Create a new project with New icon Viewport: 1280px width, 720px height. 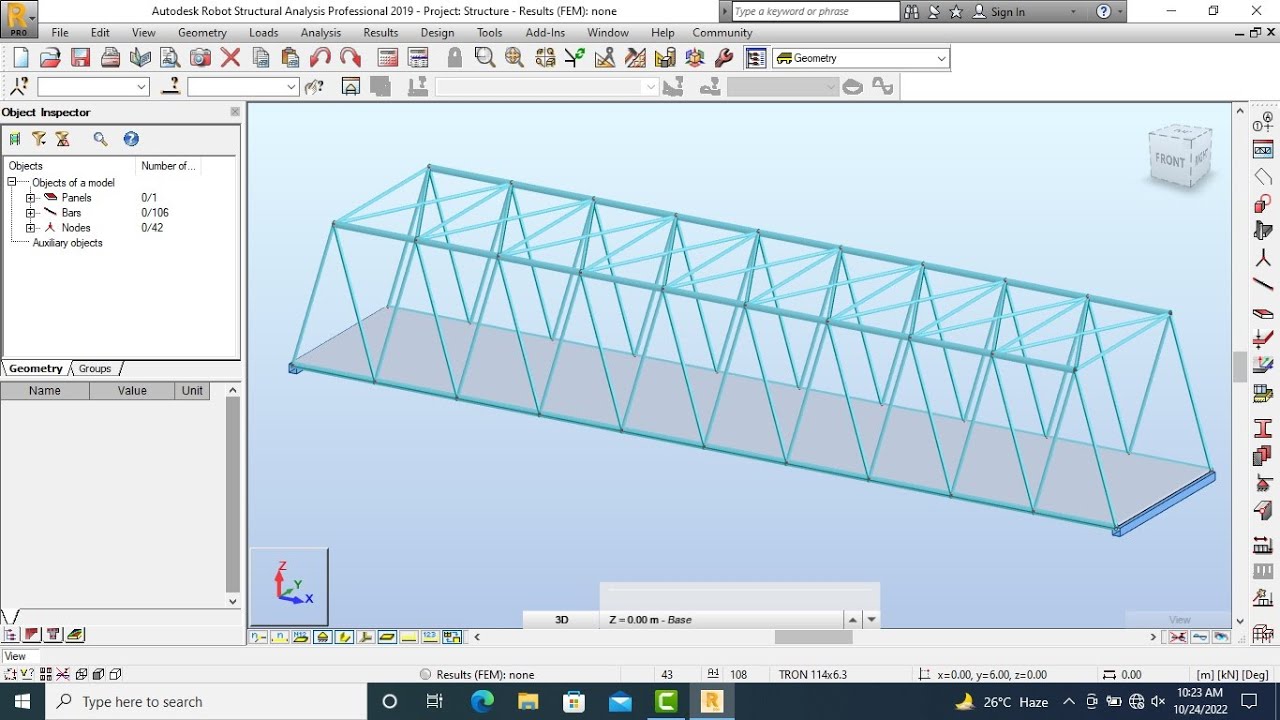pyautogui.click(x=21, y=58)
